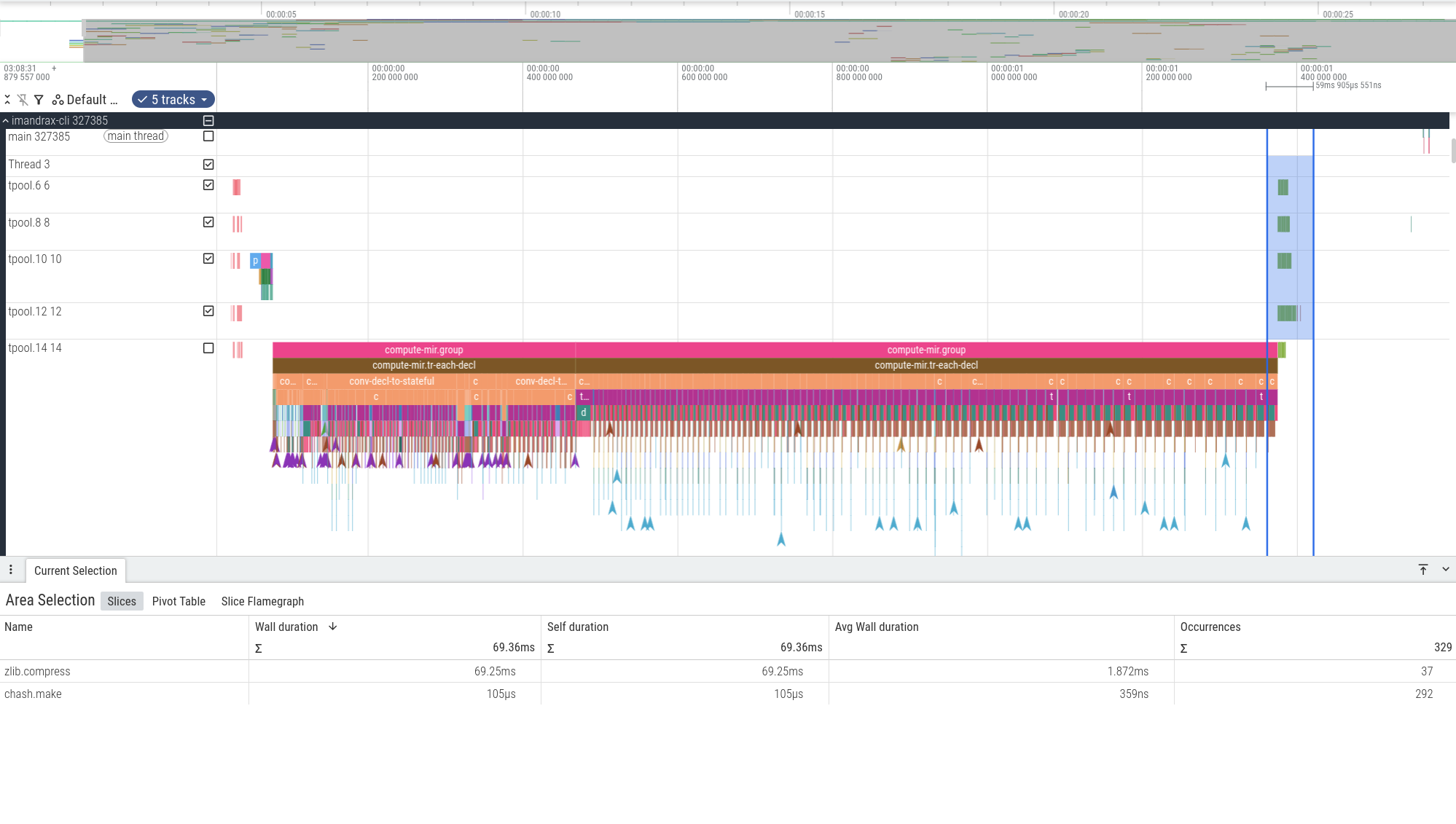Image resolution: width=1456 pixels, height=824 pixels.
Task: Click the overview minimap timeline
Action: (729, 40)
